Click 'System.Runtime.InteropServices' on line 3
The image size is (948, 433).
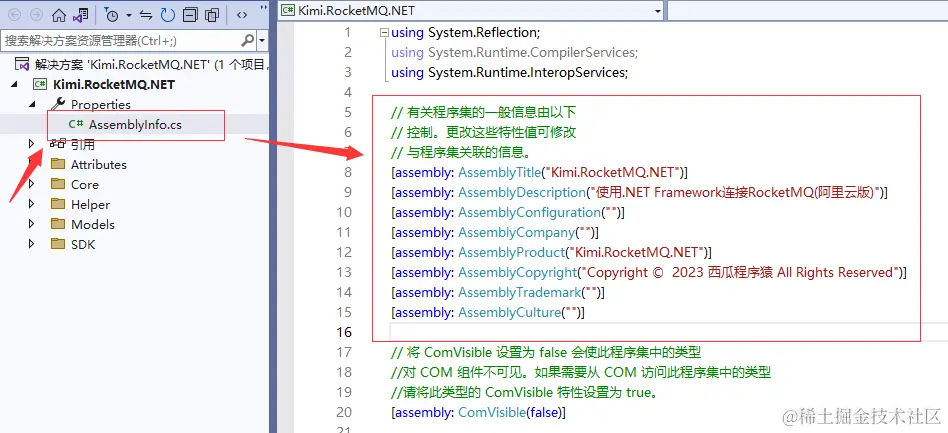[526, 72]
